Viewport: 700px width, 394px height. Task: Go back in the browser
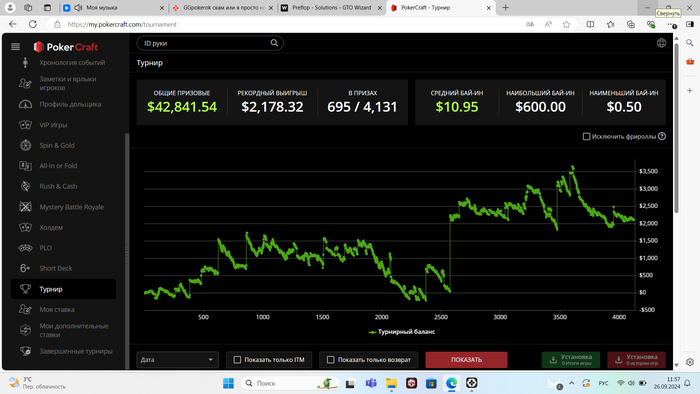click(x=12, y=24)
